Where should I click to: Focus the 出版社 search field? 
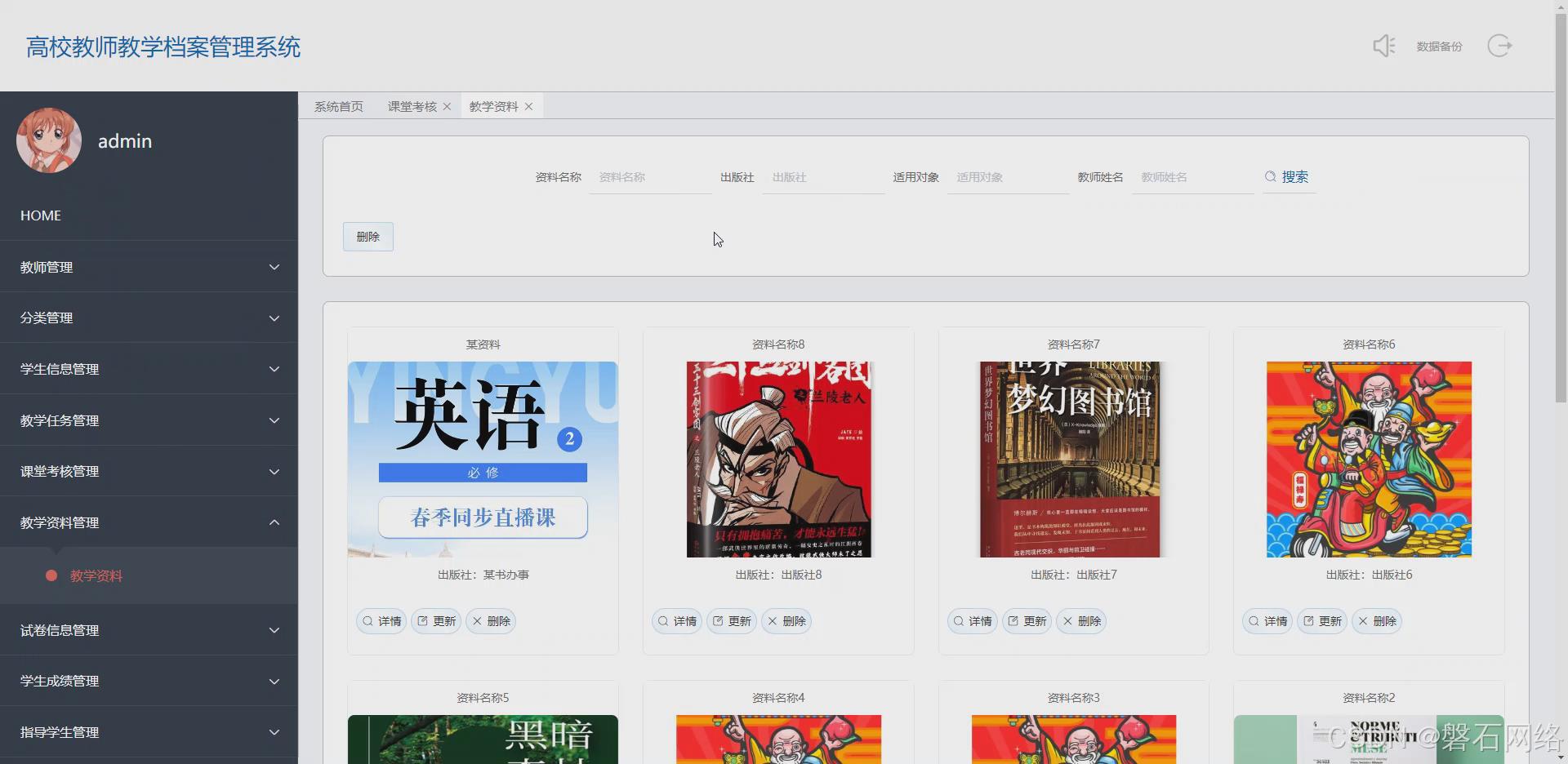coord(823,177)
